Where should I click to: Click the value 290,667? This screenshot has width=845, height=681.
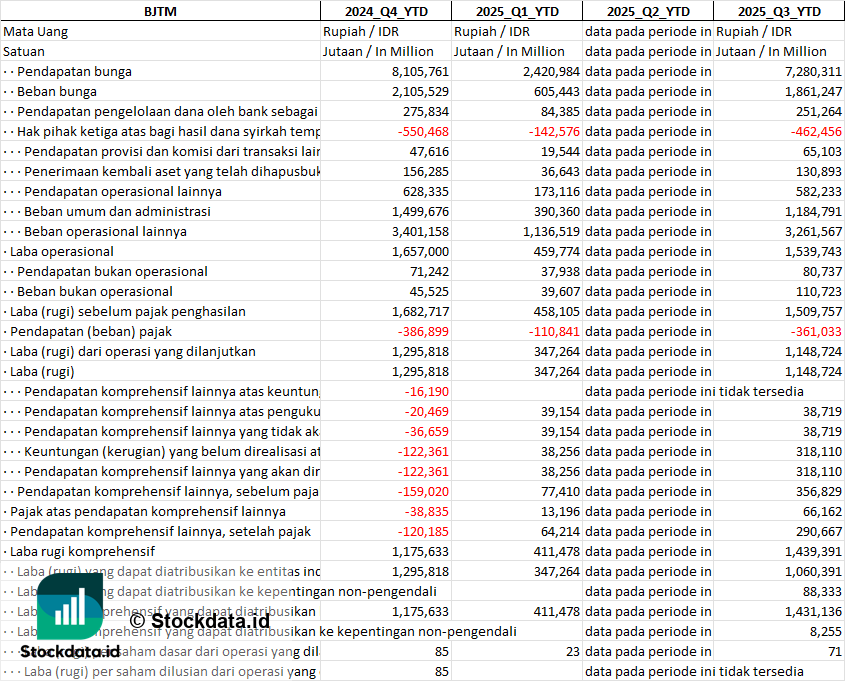tap(819, 531)
